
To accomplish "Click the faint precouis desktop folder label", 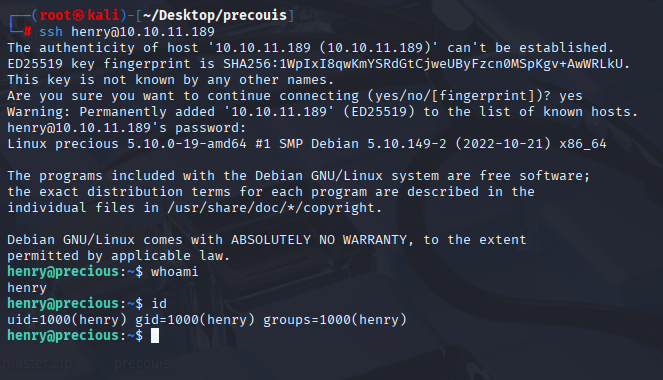I will (142, 363).
